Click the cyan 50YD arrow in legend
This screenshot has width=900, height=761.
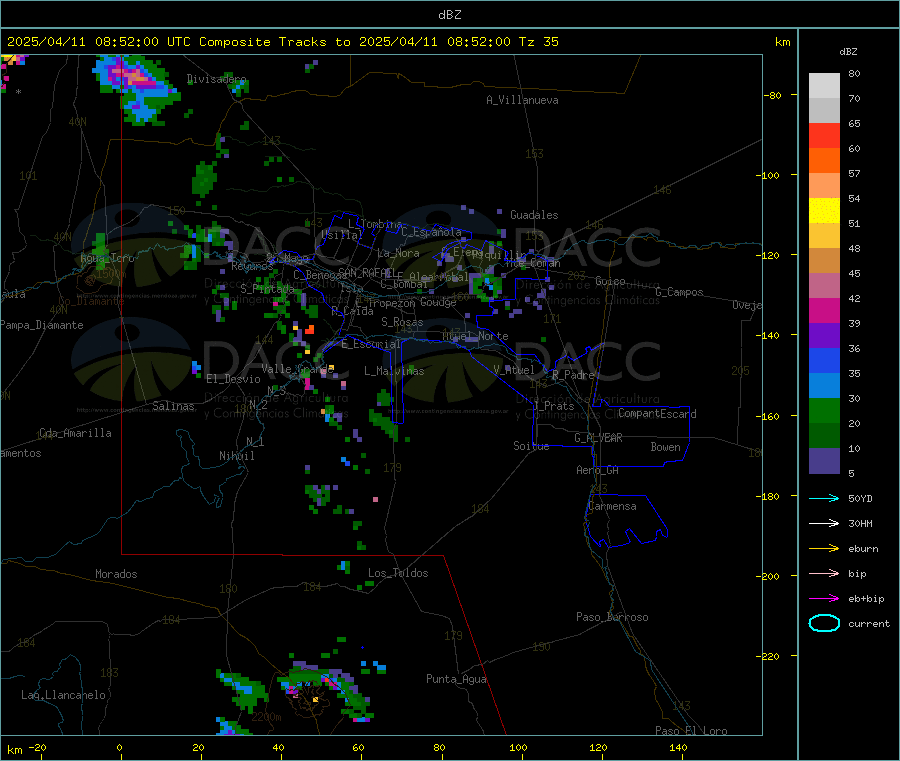coord(824,498)
